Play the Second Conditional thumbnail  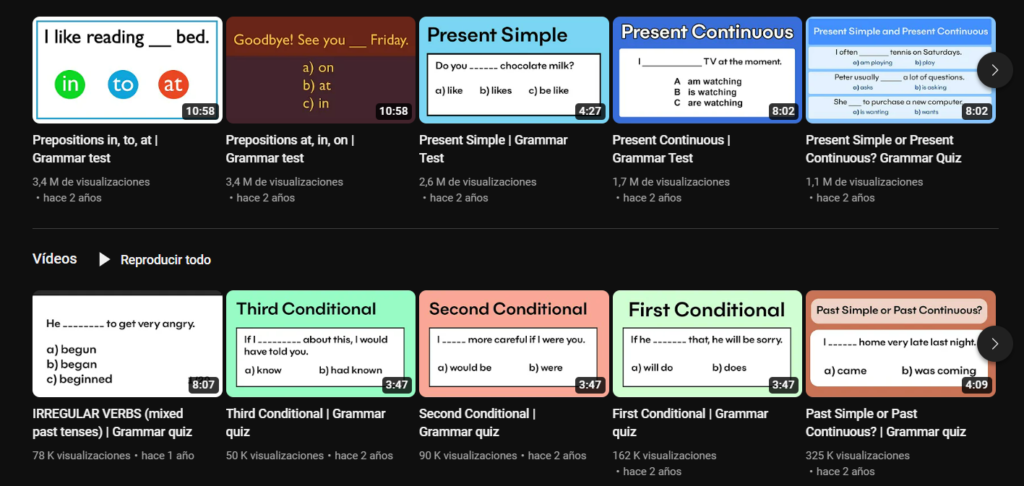click(513, 343)
